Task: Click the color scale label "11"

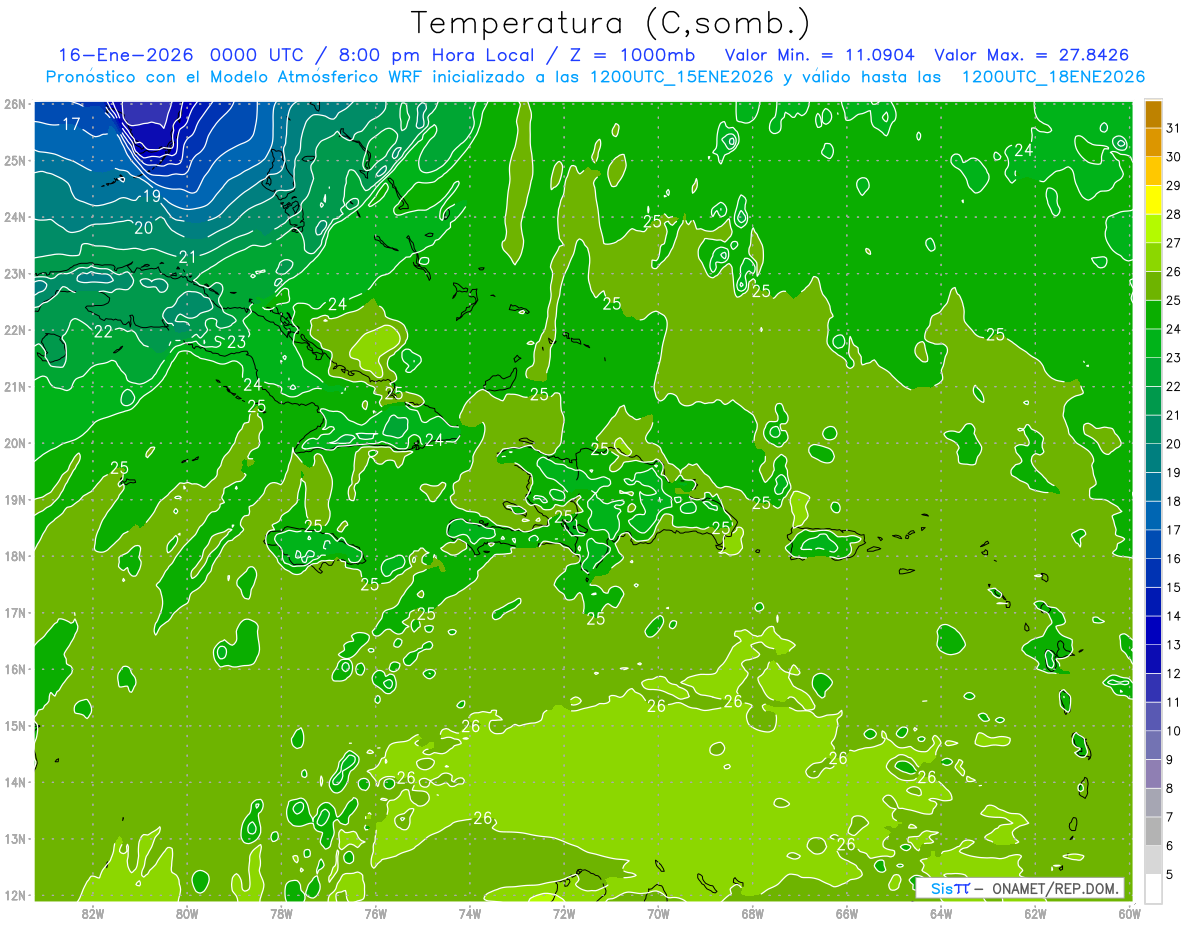Action: point(1174,703)
